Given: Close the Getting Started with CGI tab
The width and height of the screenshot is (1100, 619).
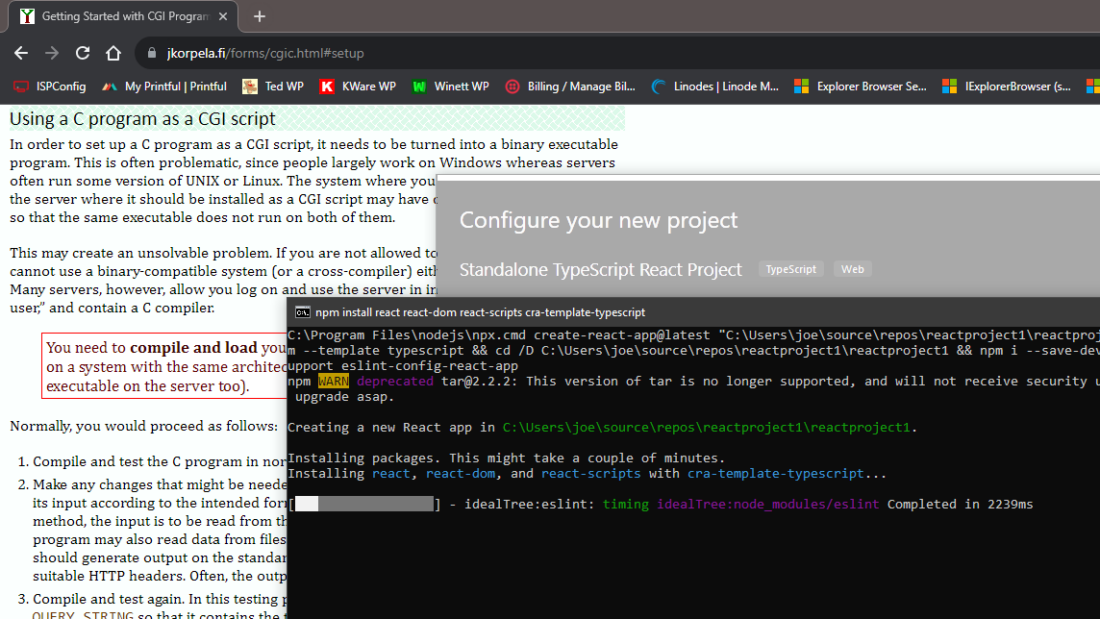Looking at the screenshot, I should pos(223,16).
